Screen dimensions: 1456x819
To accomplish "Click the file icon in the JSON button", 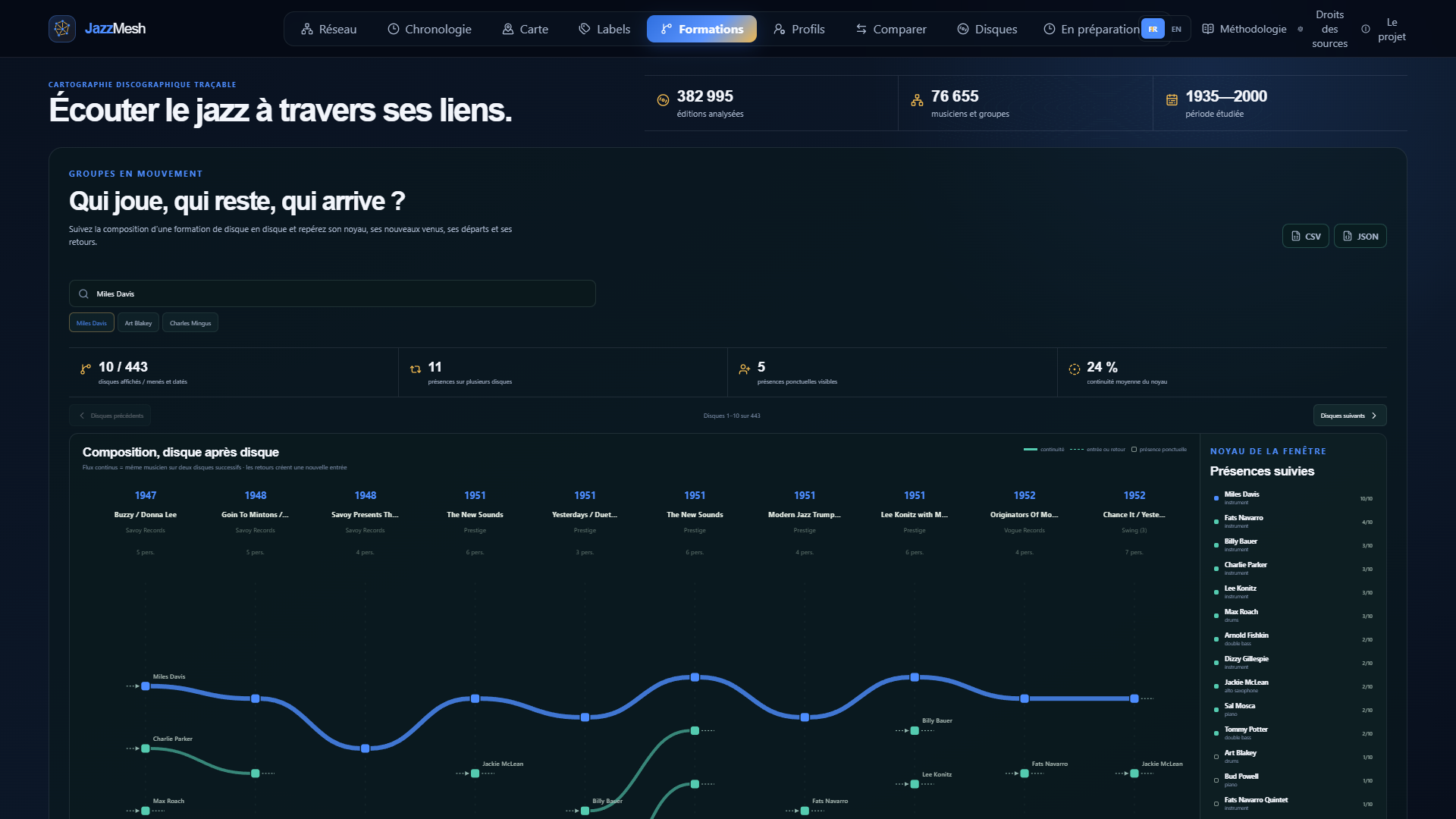I will click(x=1348, y=236).
